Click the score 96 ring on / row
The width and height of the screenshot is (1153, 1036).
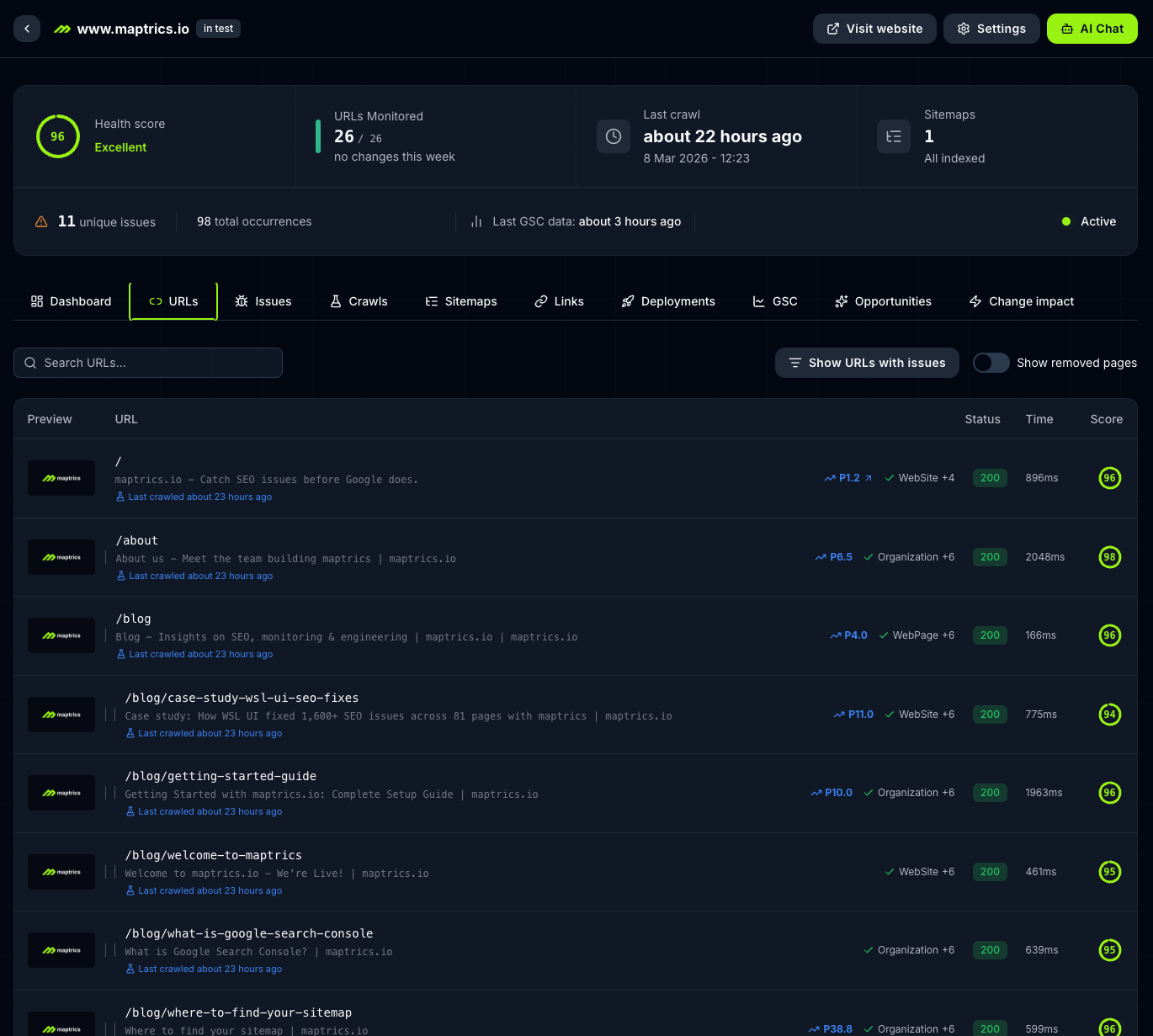click(x=1110, y=478)
